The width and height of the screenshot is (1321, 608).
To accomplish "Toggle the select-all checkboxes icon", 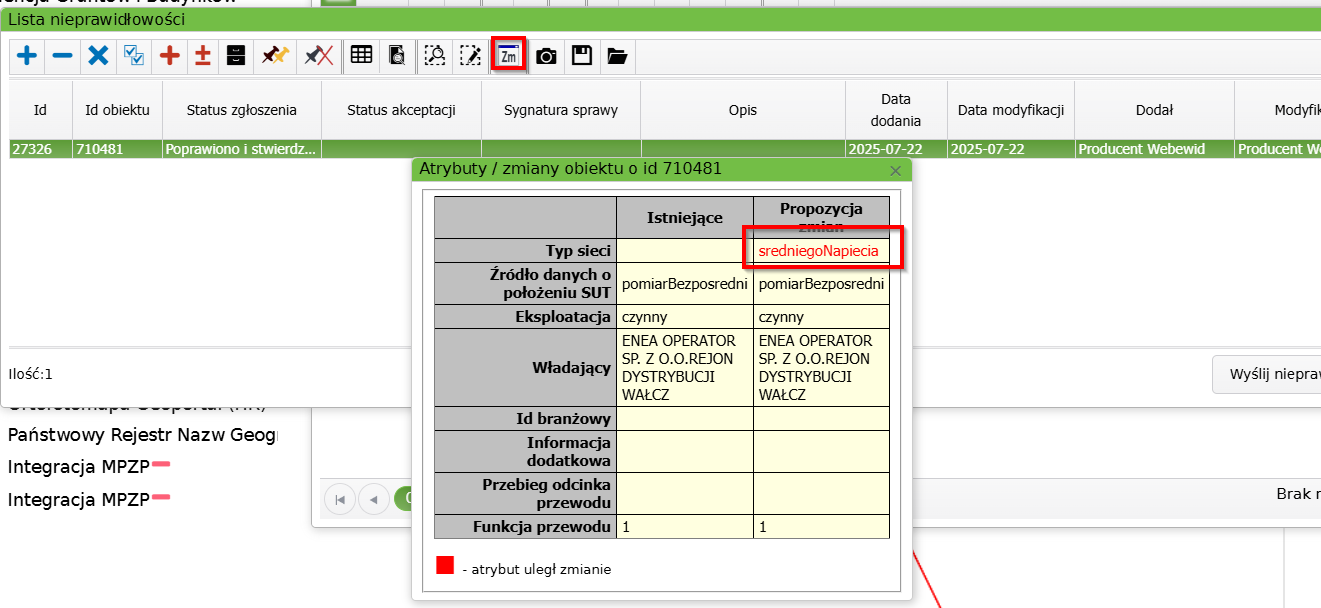I will click(x=133, y=56).
